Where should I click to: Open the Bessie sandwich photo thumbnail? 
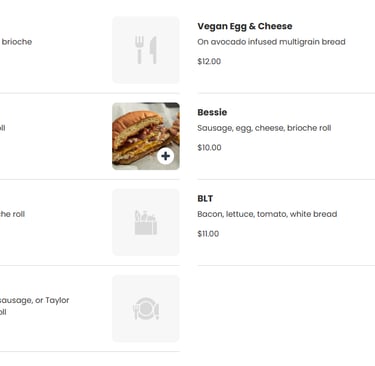click(x=146, y=136)
